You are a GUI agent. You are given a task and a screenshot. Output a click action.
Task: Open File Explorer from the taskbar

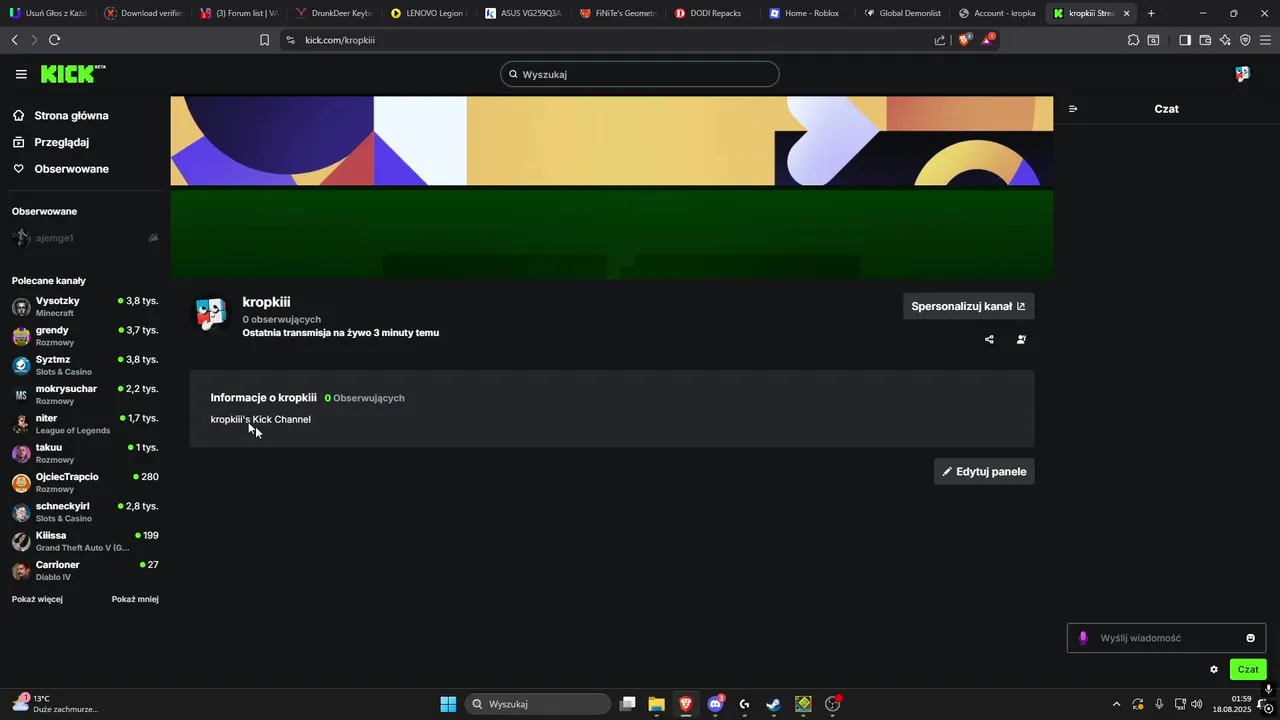tap(657, 704)
